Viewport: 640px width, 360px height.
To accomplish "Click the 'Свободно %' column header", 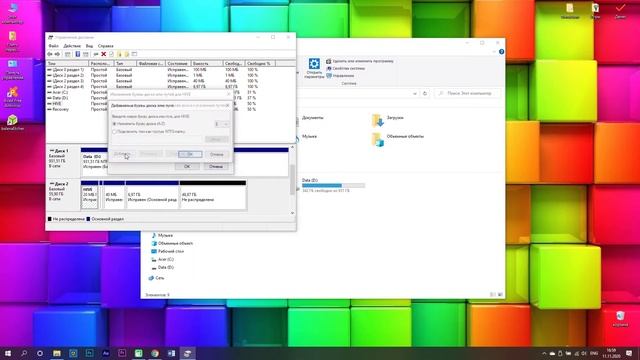I will pyautogui.click(x=260, y=64).
